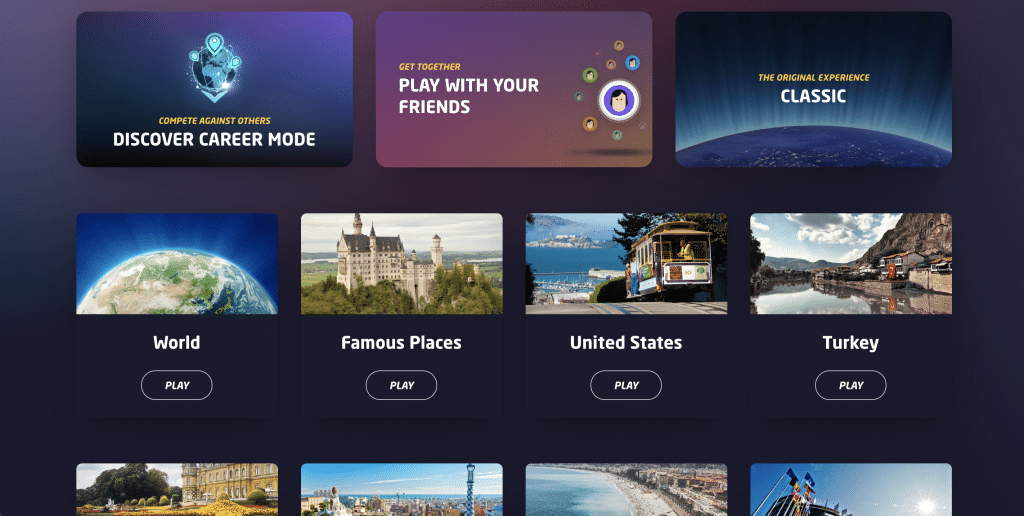Open the garden palace map thumbnail in bottom row

177,490
